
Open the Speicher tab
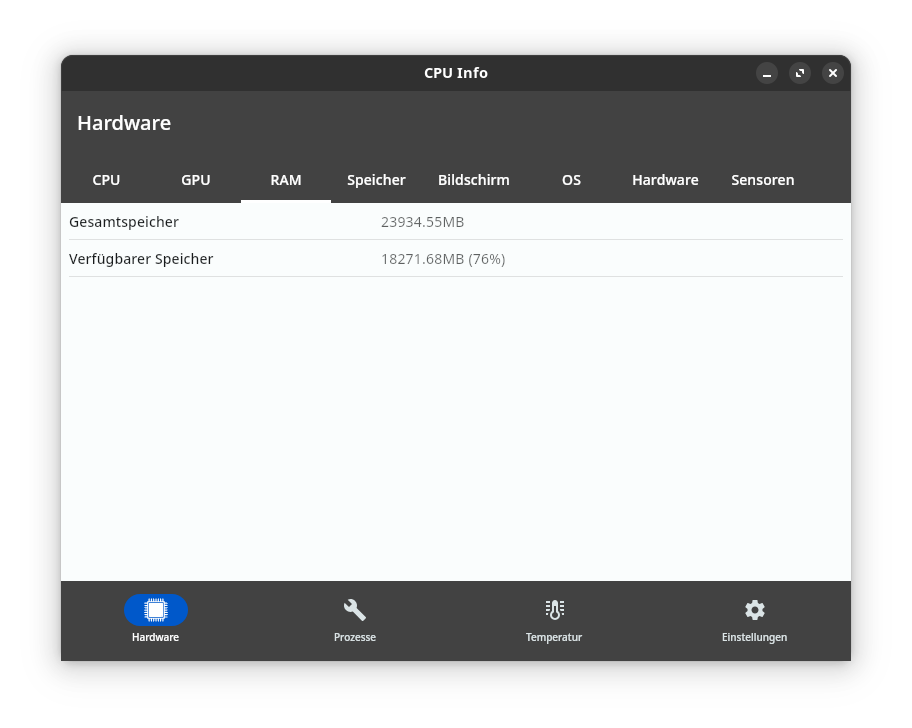(376, 180)
